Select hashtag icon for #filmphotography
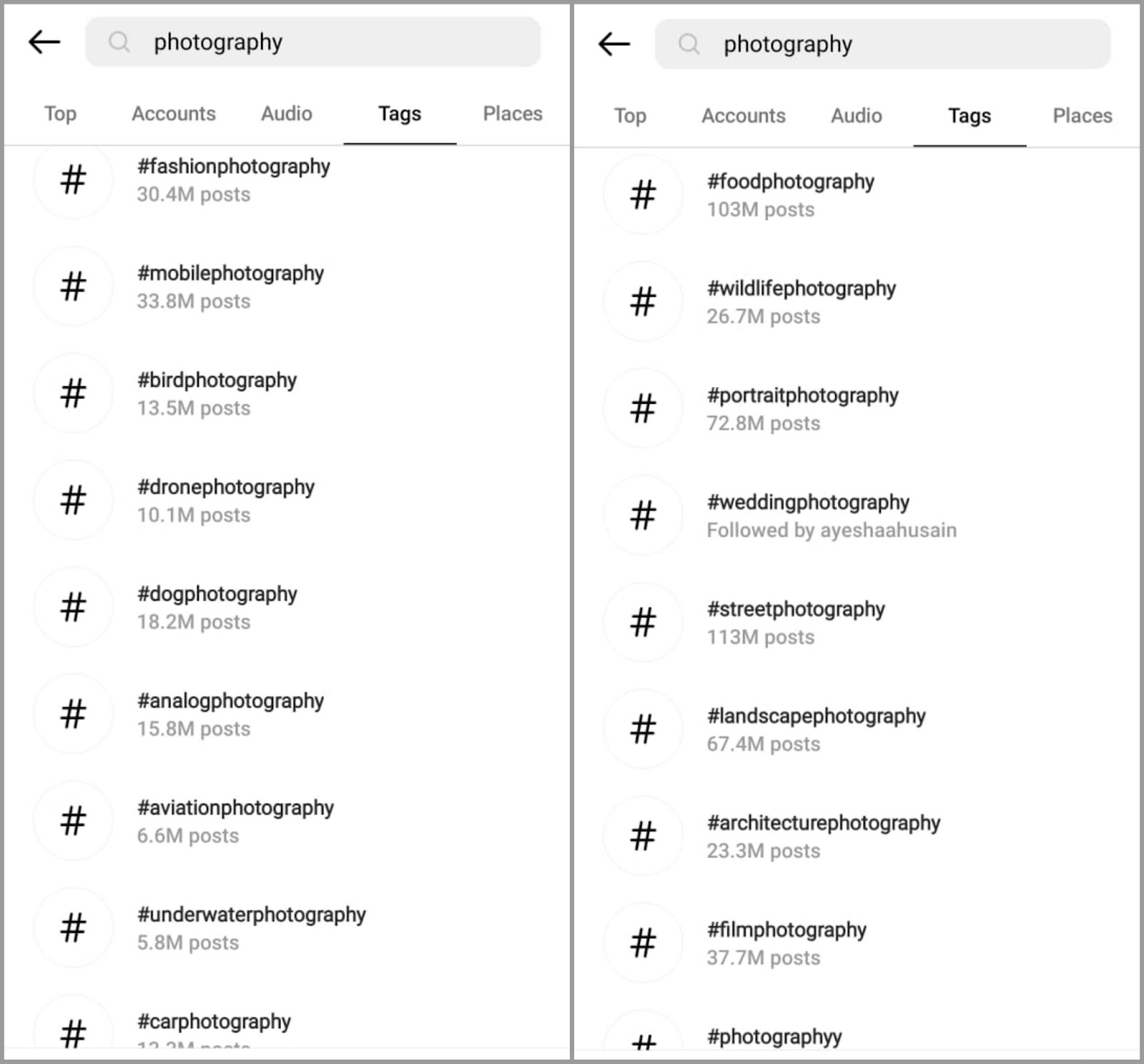Viewport: 1144px width, 1064px height. (643, 942)
